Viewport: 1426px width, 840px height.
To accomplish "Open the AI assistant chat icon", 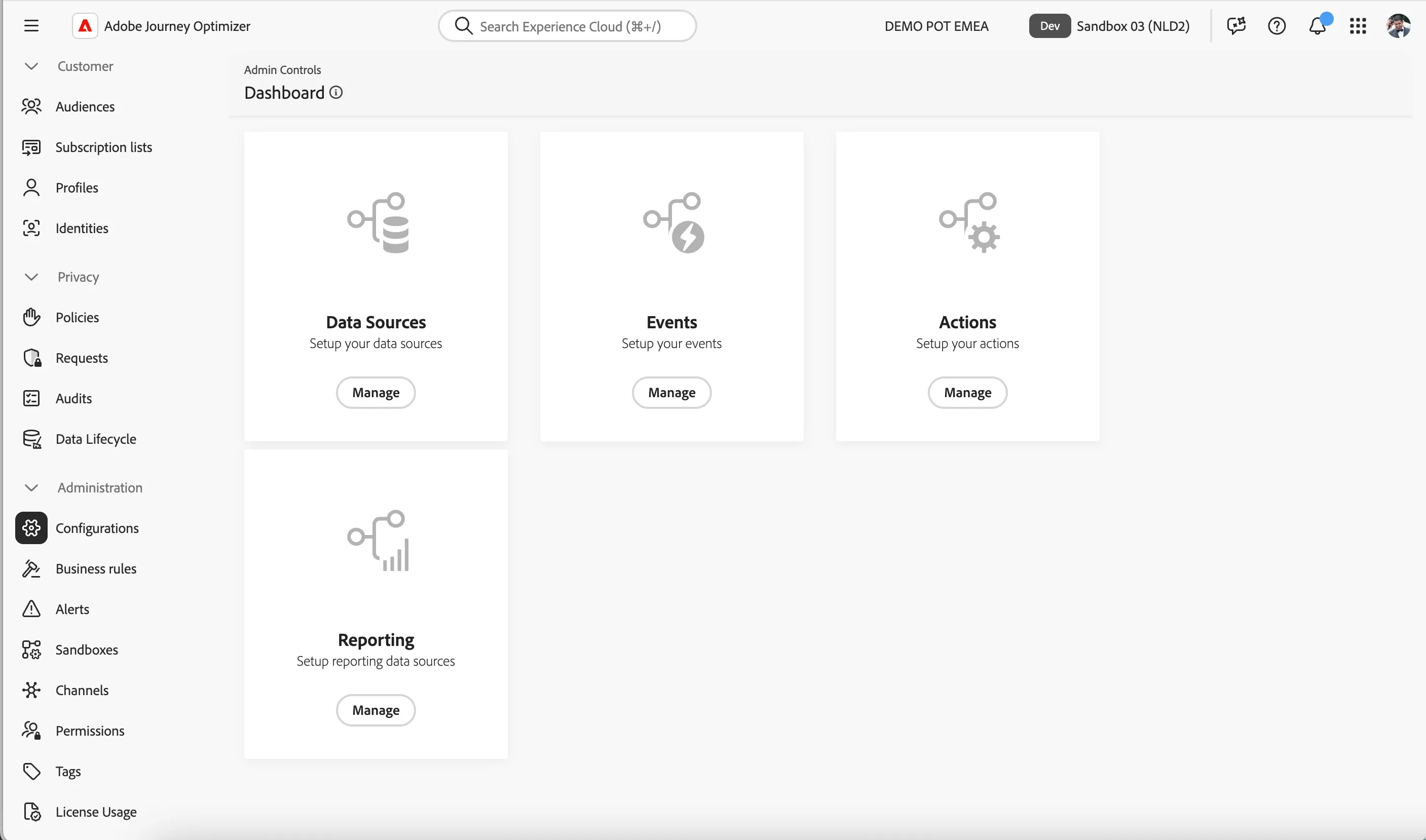I will (1236, 26).
